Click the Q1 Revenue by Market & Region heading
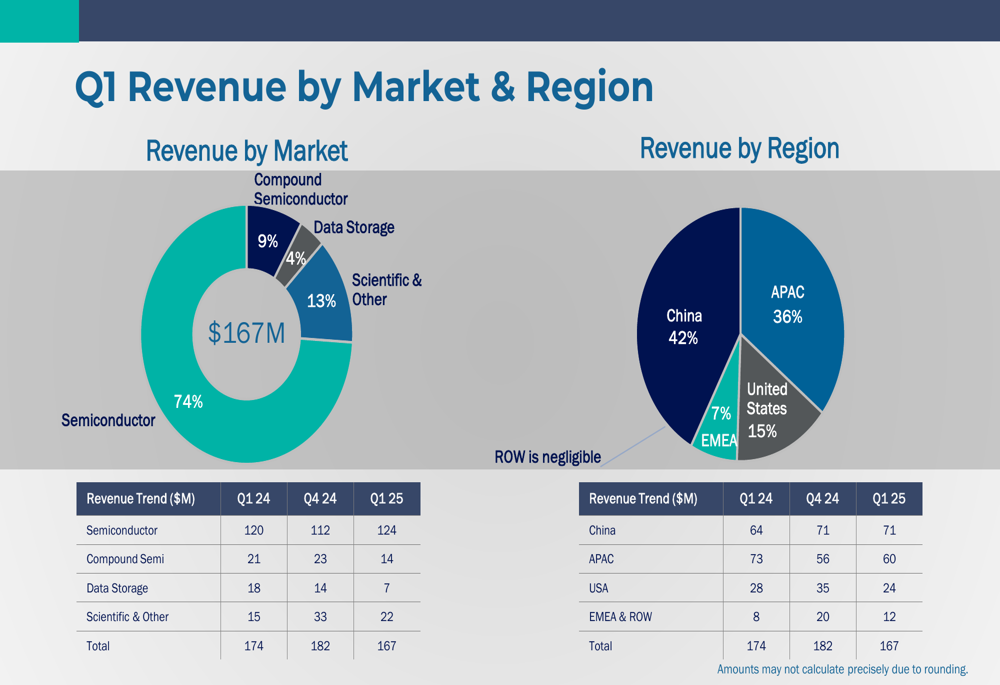Screen dimensions: 1000x685 click(x=364, y=87)
